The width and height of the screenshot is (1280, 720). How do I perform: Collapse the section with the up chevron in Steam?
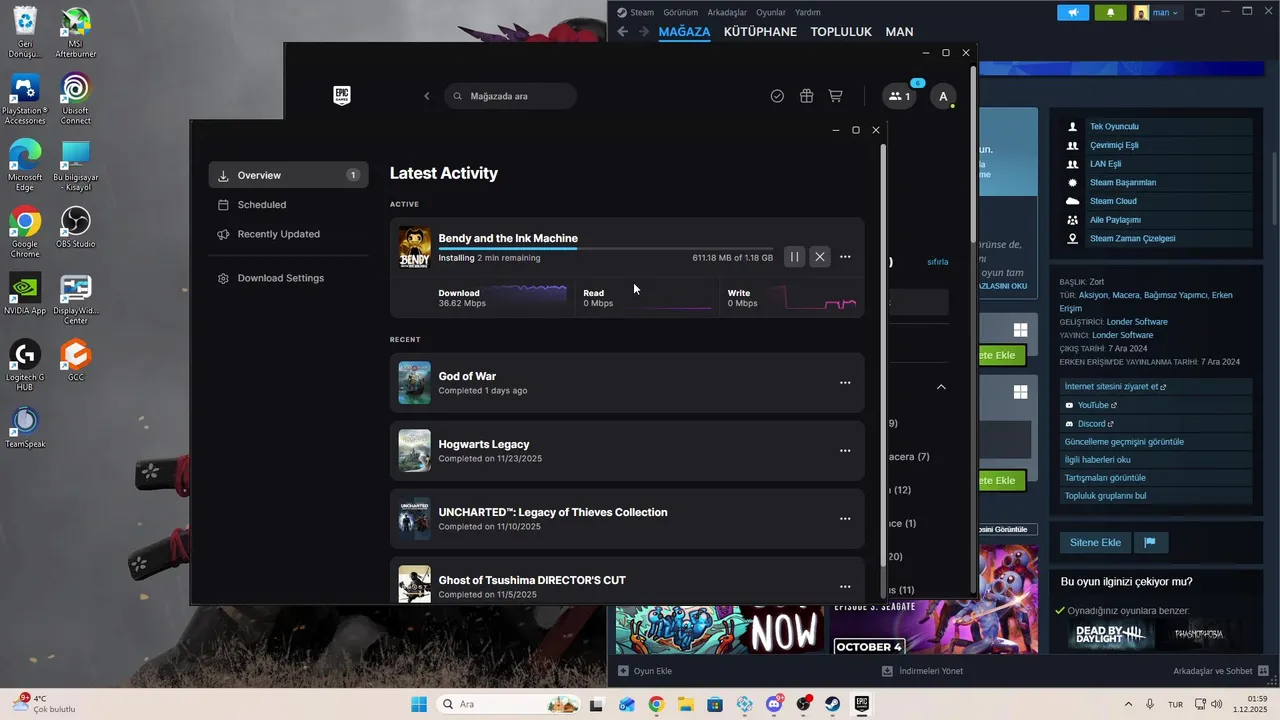pyautogui.click(x=941, y=387)
